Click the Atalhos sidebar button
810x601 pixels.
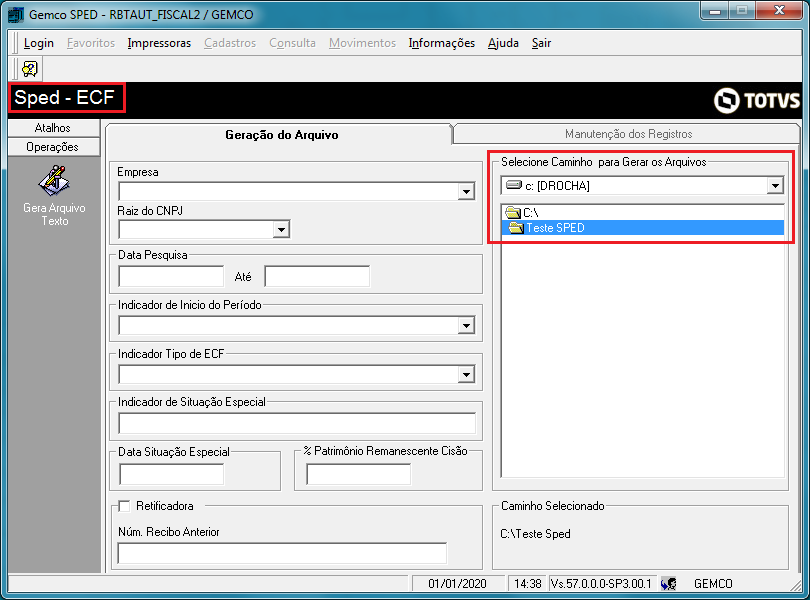point(54,128)
